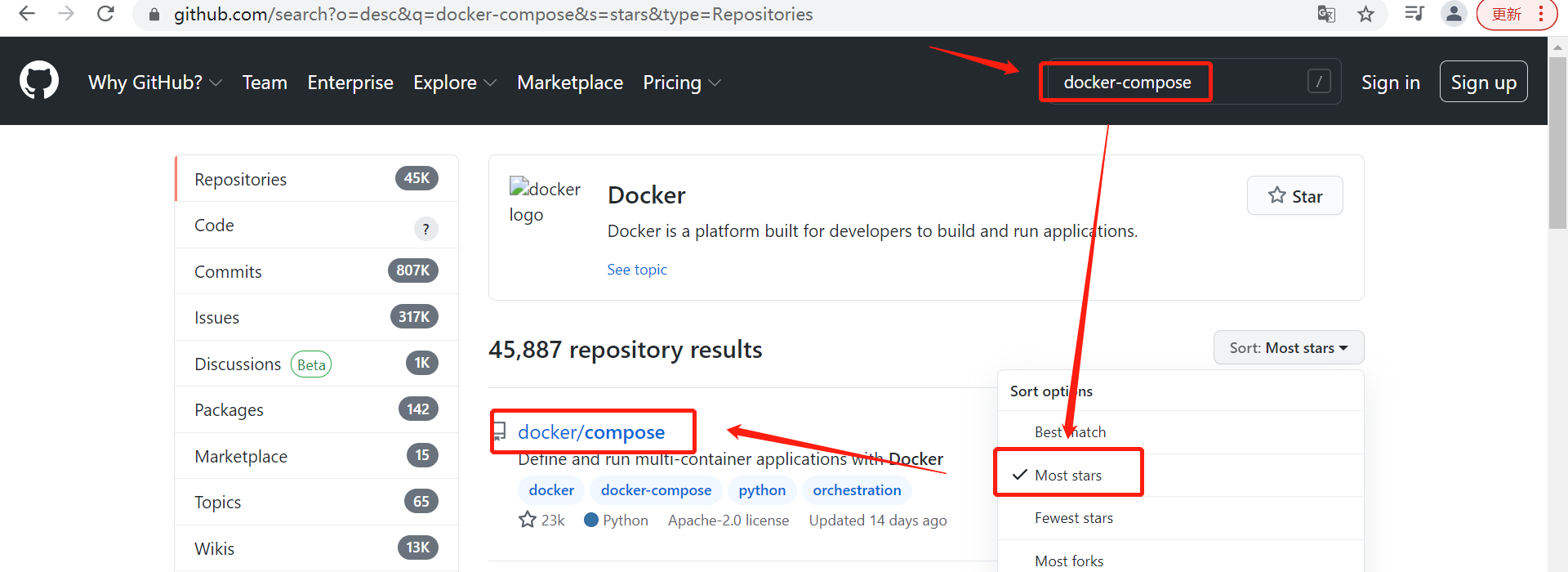Click the browser update button
Viewport: 1568px width, 572px height.
(x=1517, y=14)
